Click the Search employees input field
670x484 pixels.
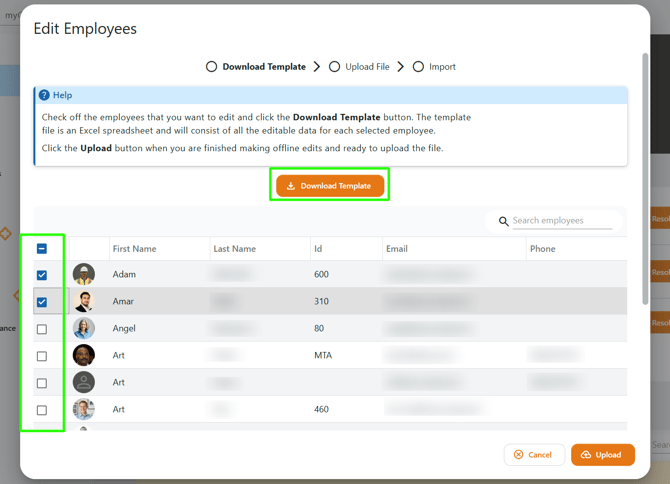(x=561, y=221)
